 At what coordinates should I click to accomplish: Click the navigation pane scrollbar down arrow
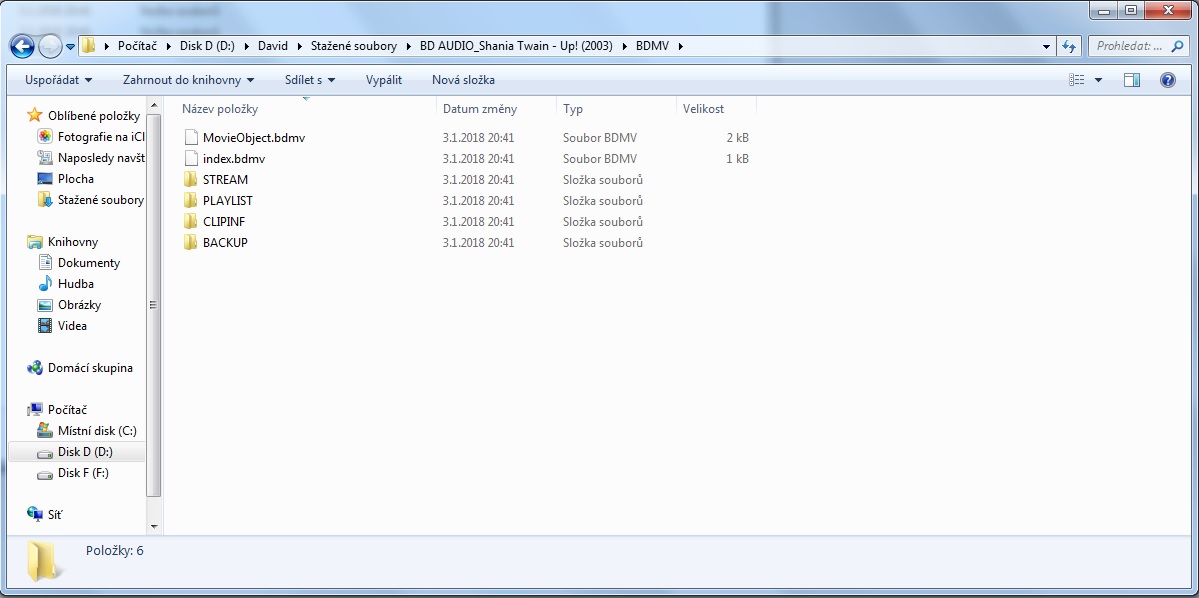154,526
